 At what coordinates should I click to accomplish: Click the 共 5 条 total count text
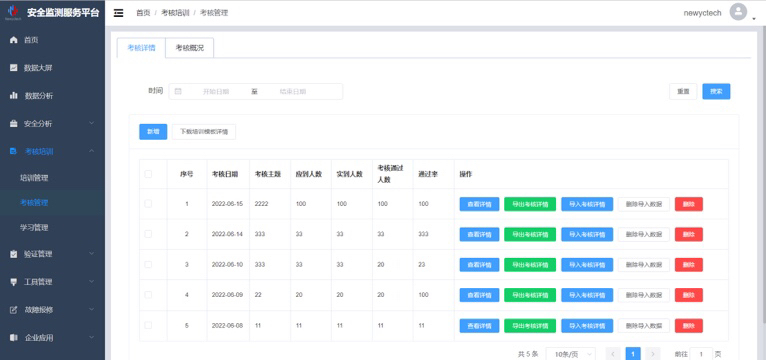coord(528,354)
